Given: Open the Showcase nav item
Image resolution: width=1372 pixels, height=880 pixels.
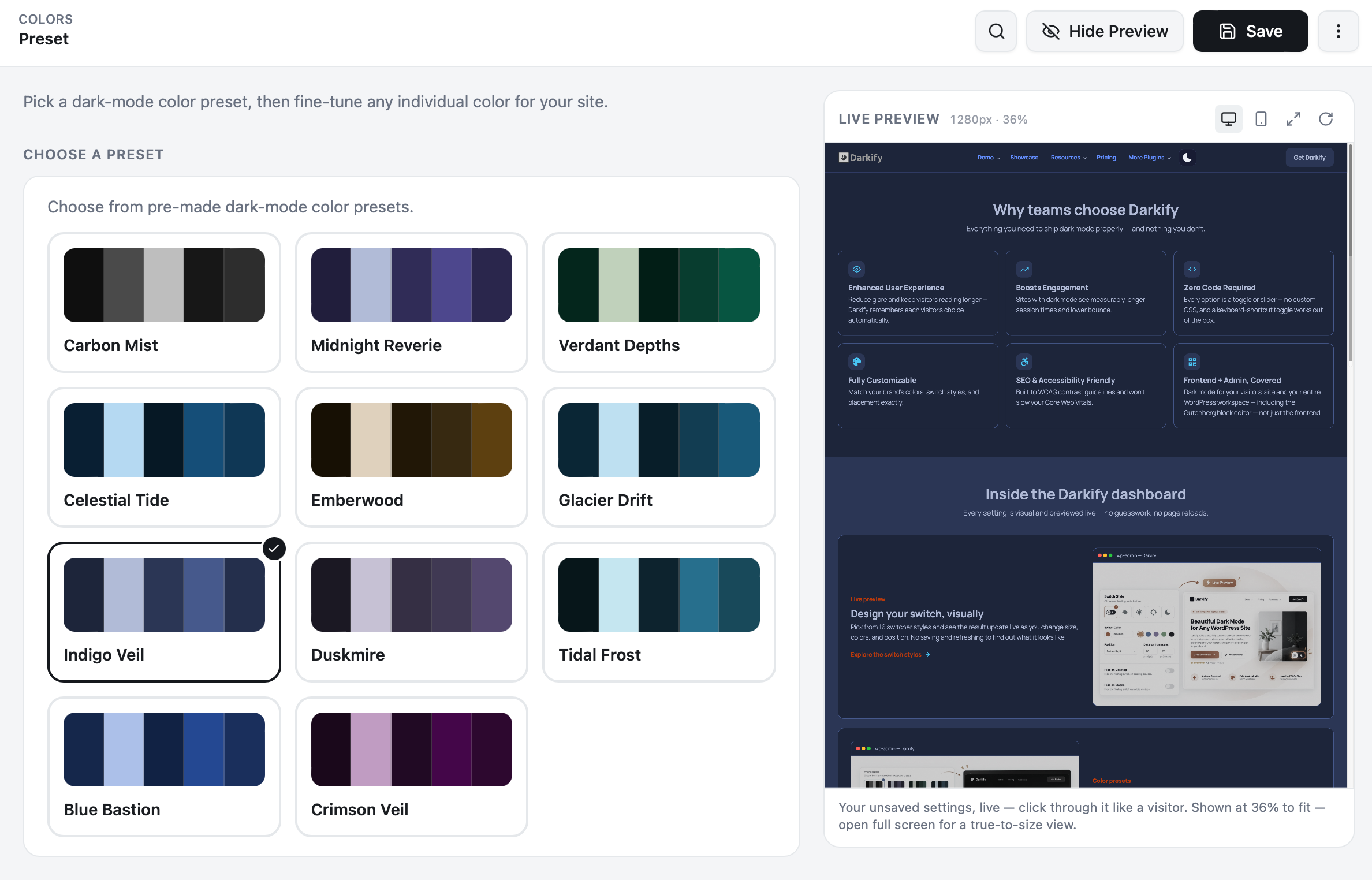Looking at the screenshot, I should coord(1024,158).
